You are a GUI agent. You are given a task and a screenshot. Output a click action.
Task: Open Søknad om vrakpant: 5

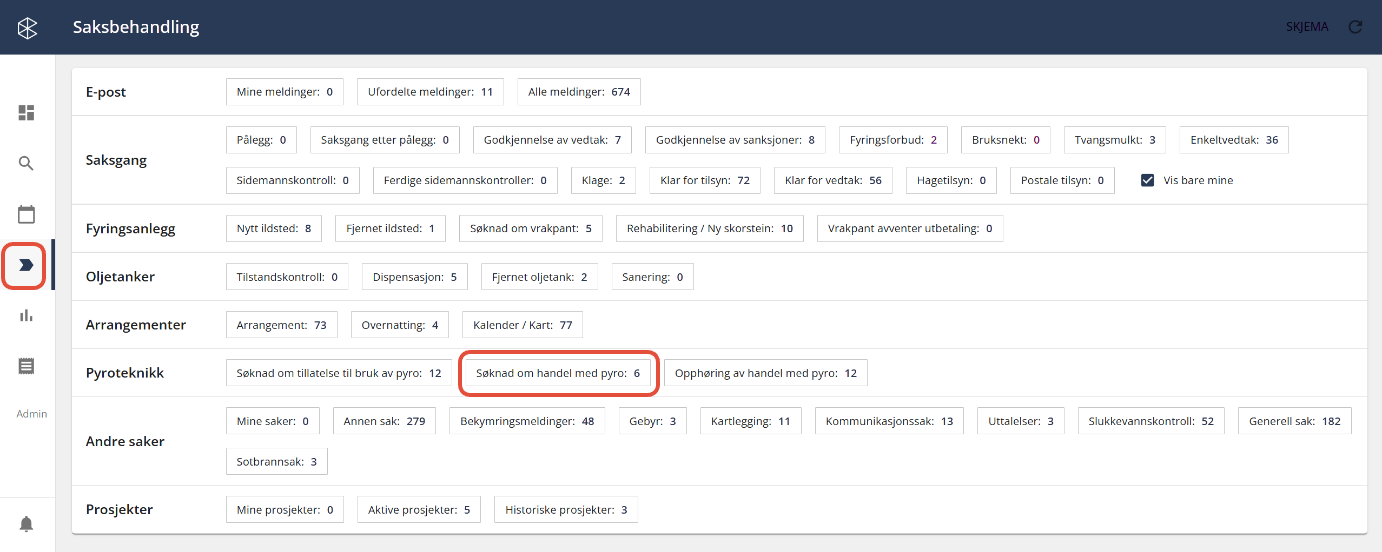click(x=531, y=228)
